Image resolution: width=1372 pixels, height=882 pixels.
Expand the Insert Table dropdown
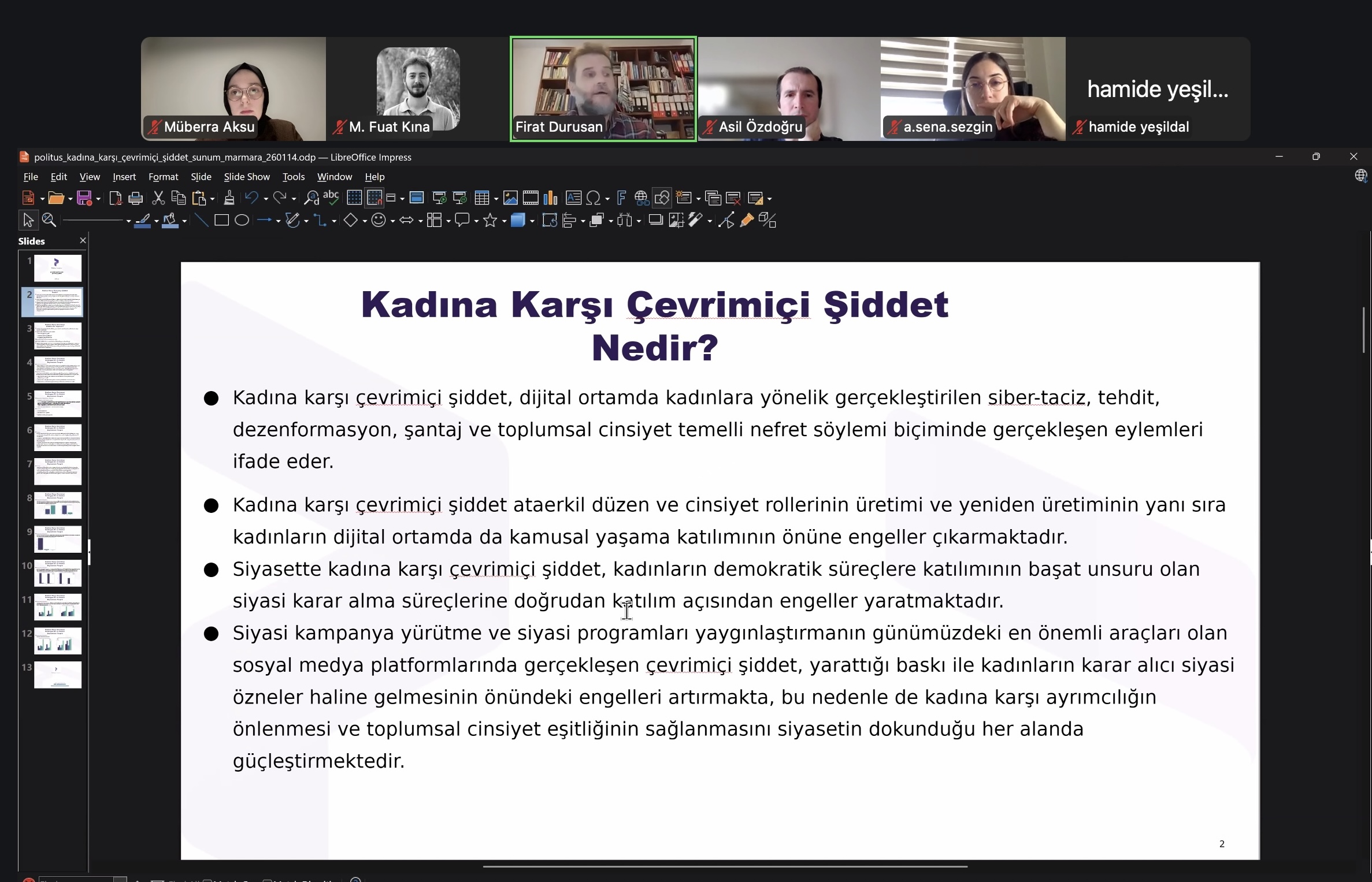pyautogui.click(x=496, y=198)
